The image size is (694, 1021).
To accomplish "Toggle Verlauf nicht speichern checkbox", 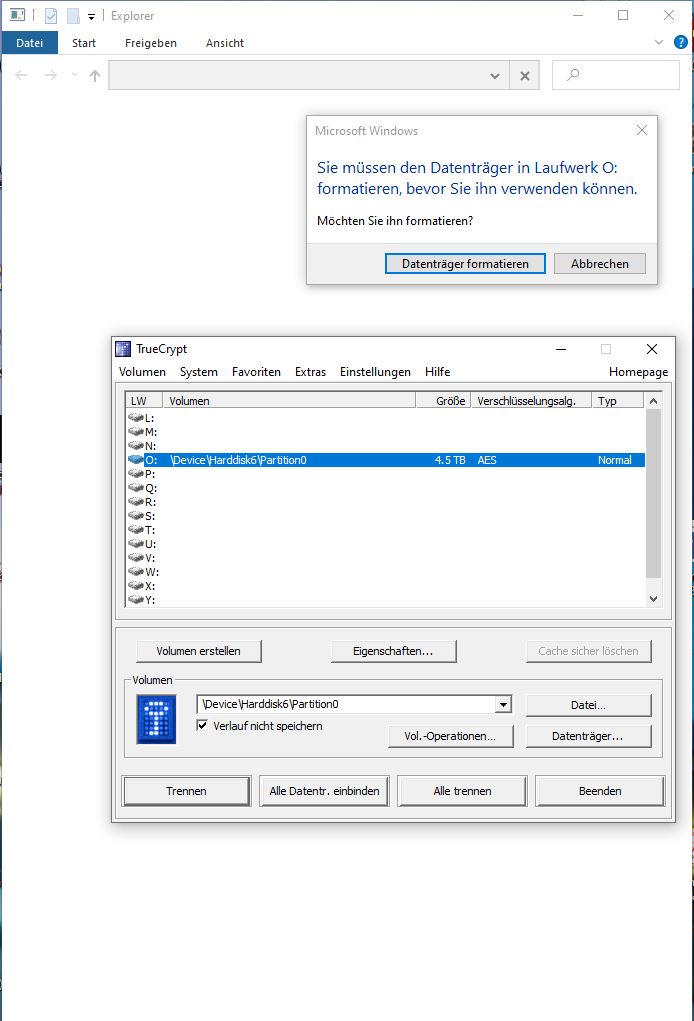I will pyautogui.click(x=202, y=725).
